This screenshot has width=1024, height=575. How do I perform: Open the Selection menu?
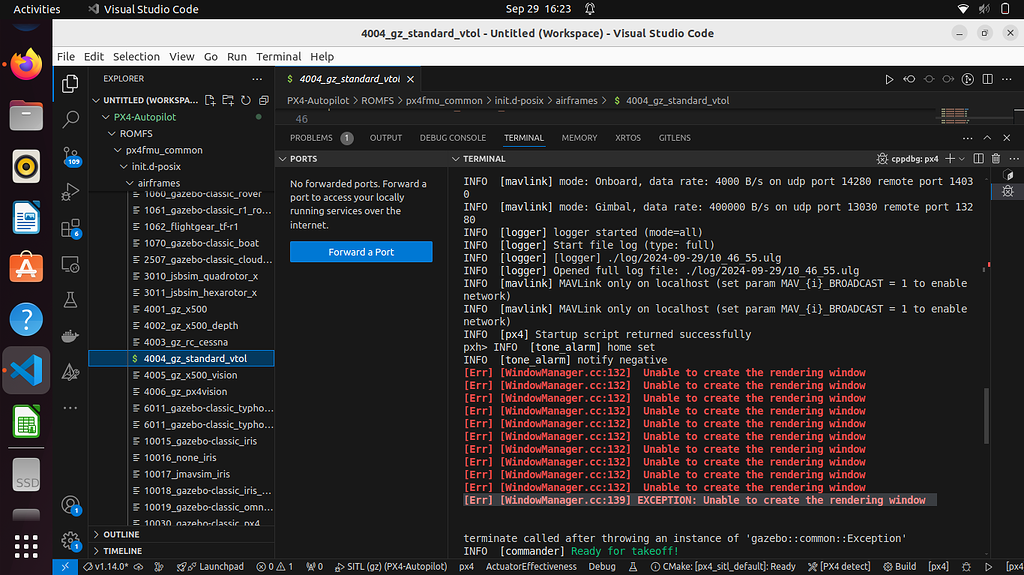coord(136,57)
